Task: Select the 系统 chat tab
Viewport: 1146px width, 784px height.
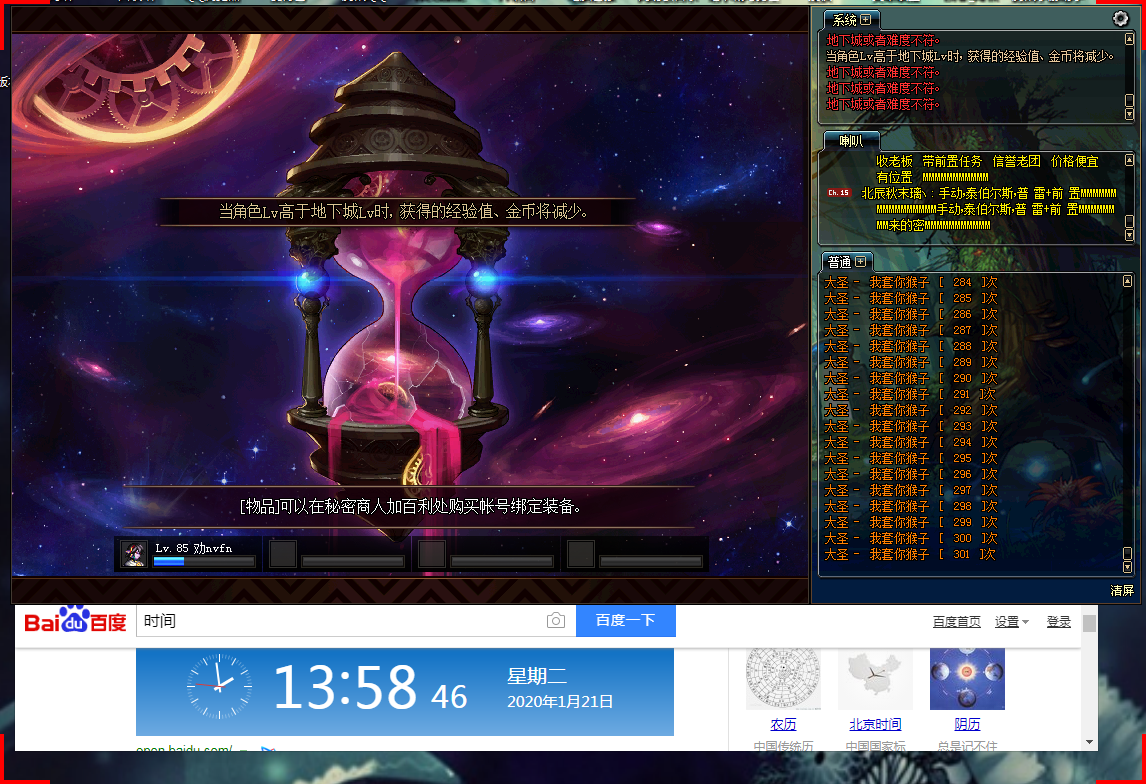Action: (x=844, y=20)
